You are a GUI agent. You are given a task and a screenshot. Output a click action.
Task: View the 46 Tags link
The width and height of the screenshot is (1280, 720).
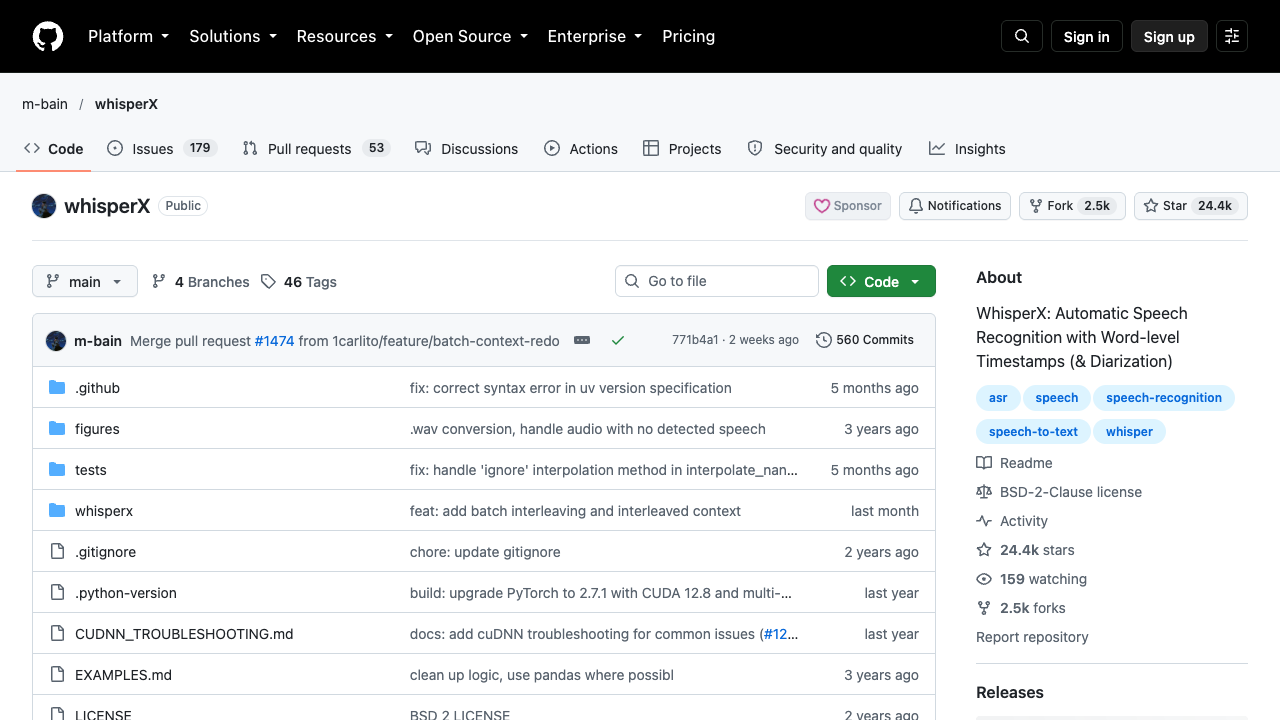coord(299,282)
